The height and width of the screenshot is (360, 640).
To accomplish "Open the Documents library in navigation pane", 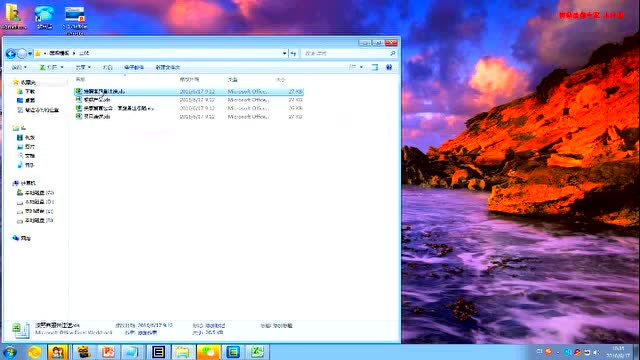I will point(26,156).
